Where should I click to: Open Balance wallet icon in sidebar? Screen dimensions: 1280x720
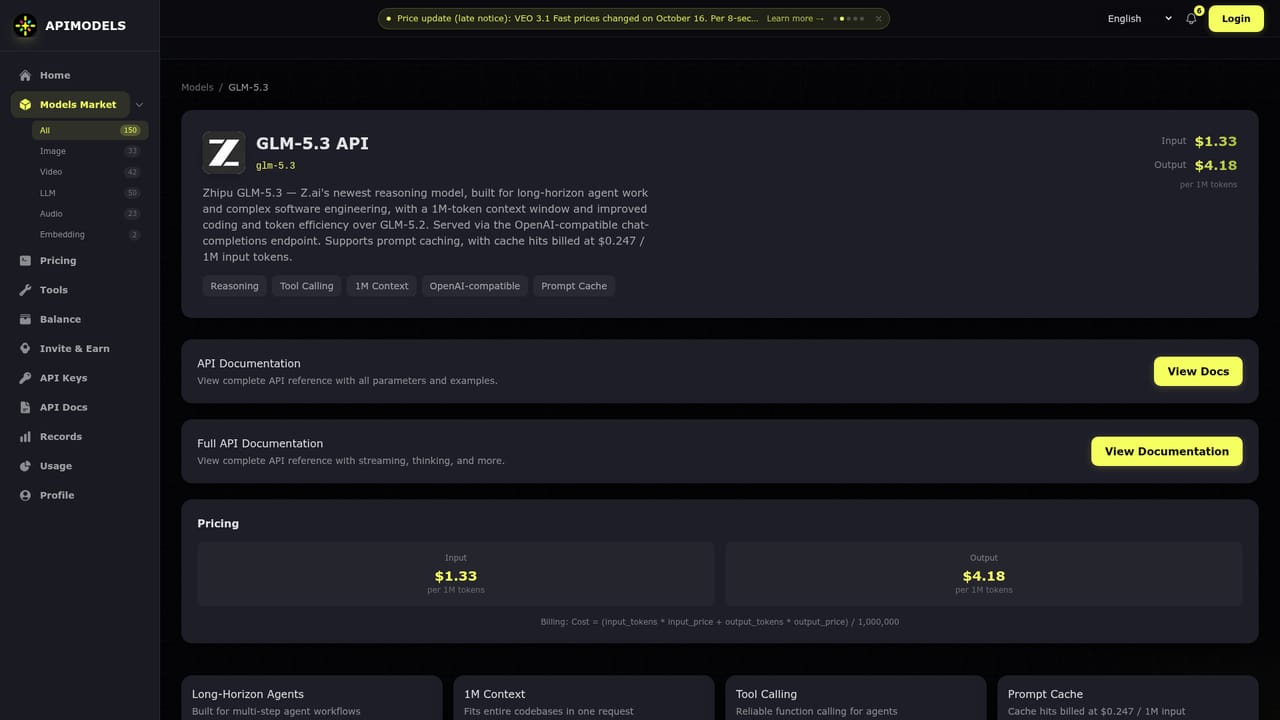26,319
